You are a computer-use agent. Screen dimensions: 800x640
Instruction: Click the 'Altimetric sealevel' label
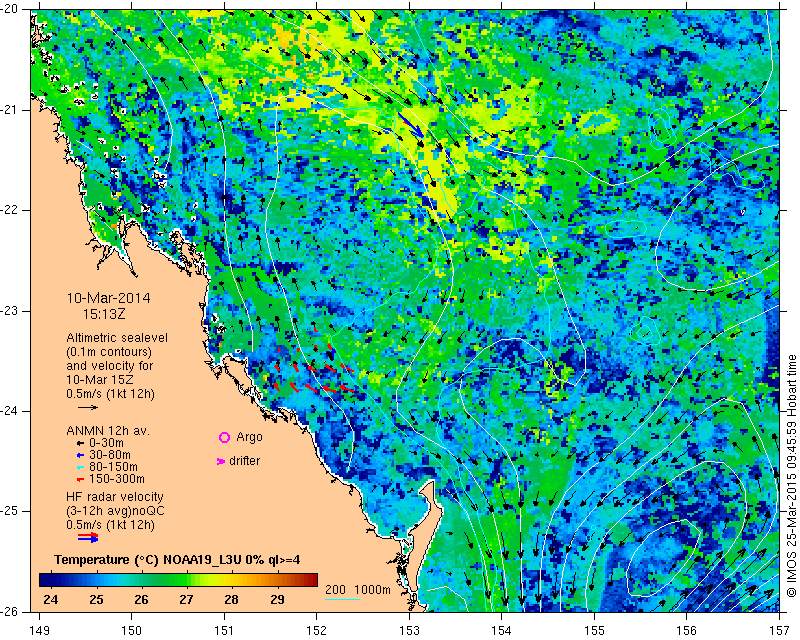117,338
